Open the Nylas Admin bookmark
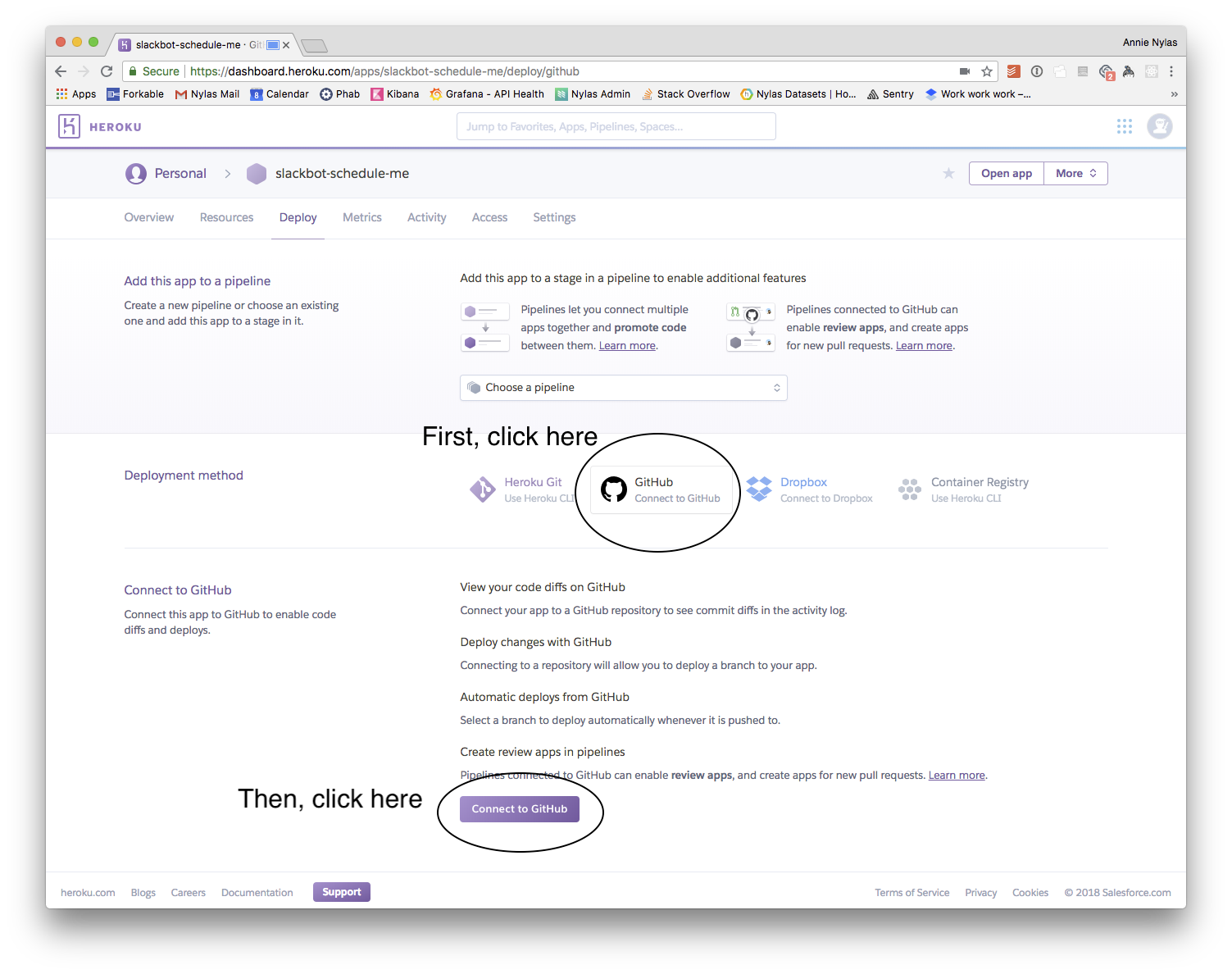The image size is (1232, 974). [593, 94]
